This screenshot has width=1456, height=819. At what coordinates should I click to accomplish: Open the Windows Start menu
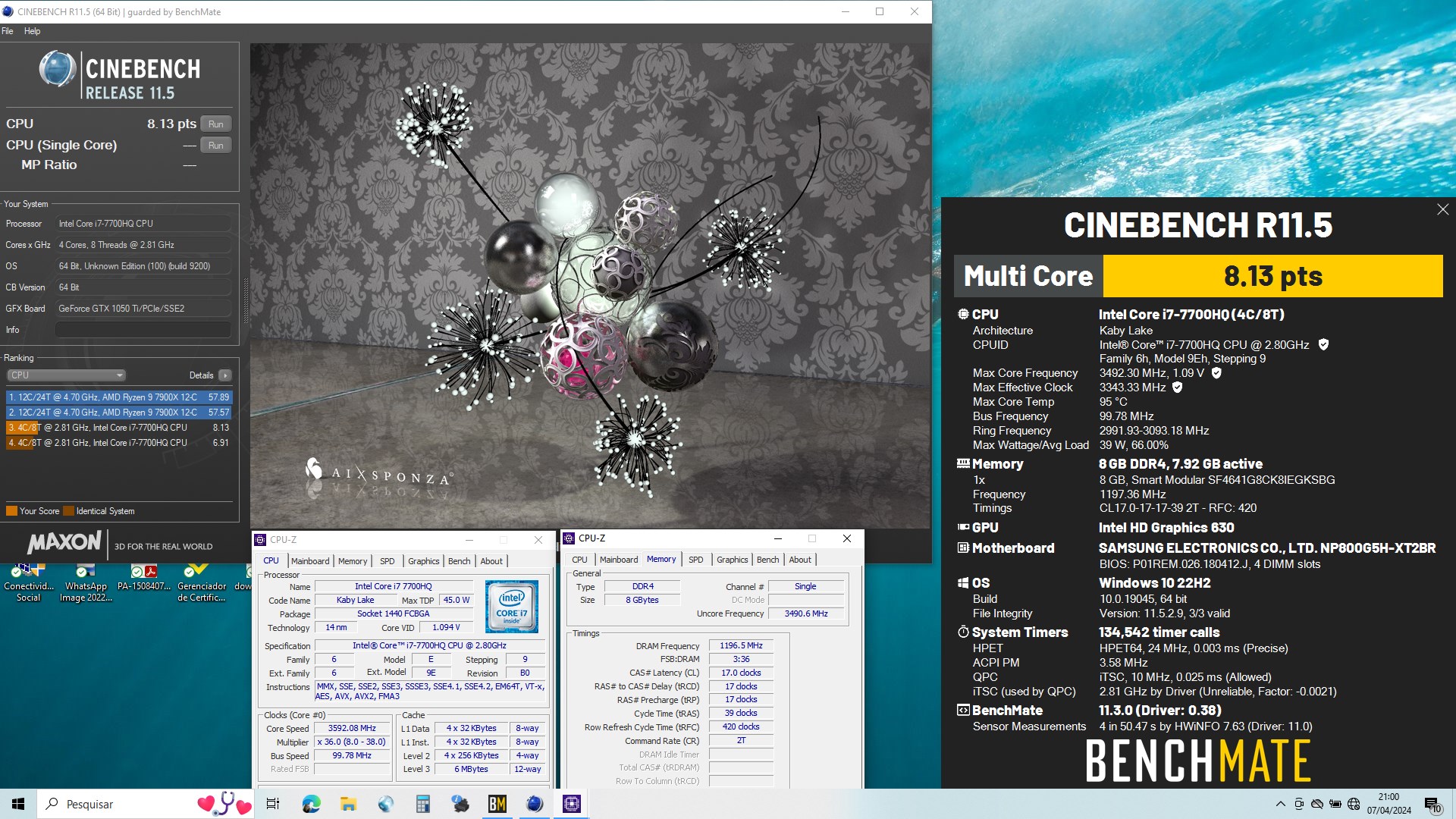pos(18,804)
